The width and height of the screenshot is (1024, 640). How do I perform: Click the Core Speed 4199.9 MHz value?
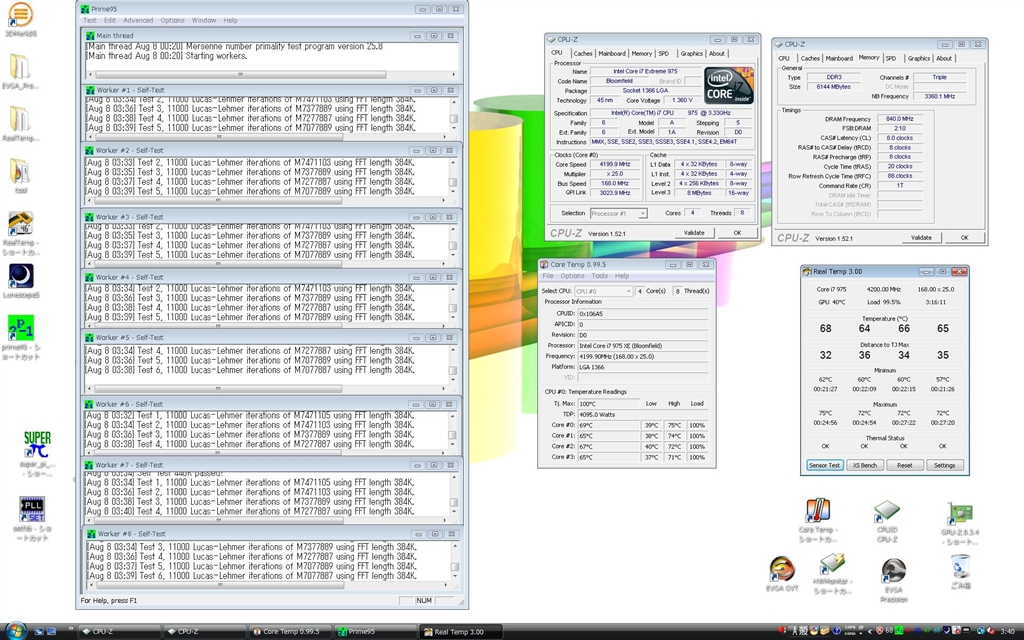point(614,165)
